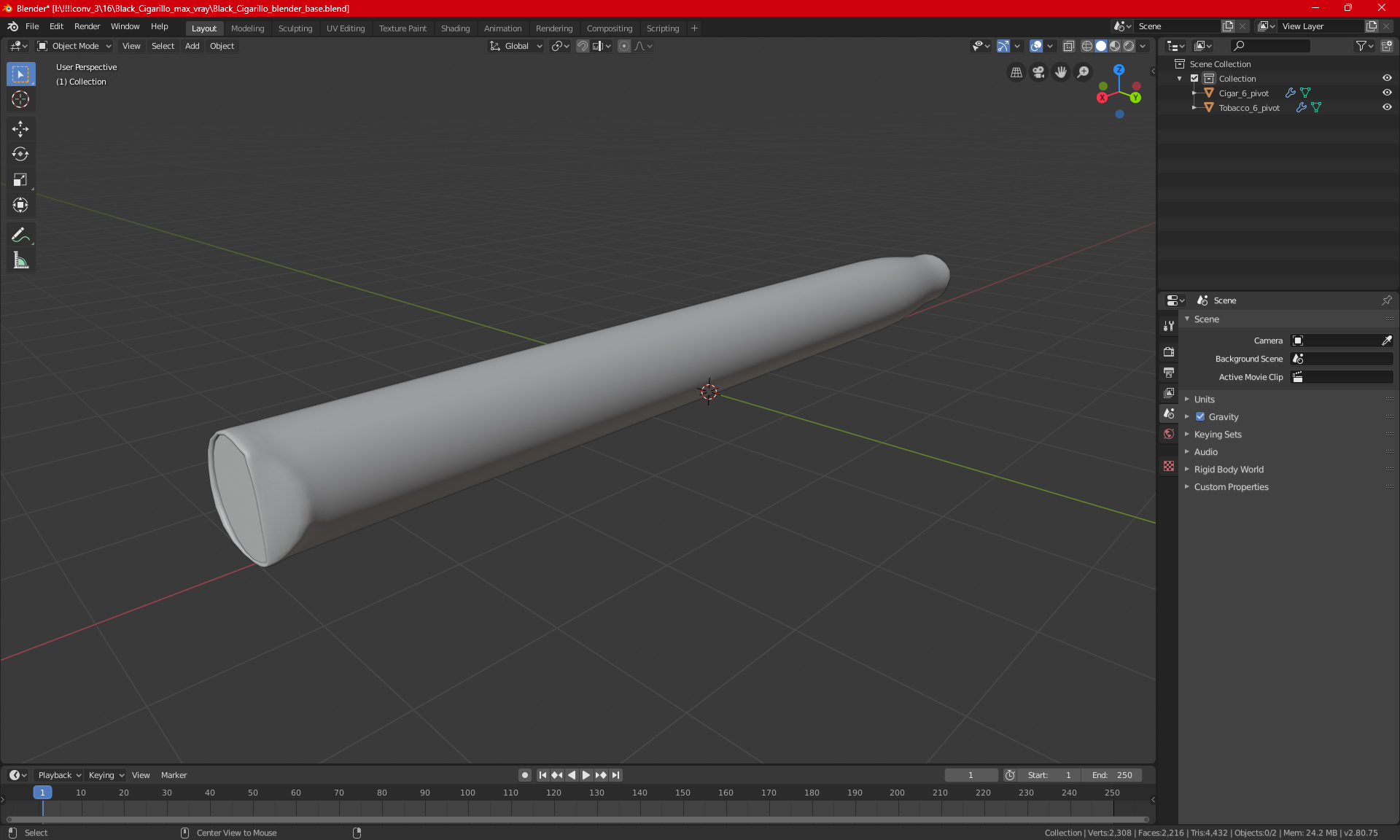This screenshot has width=1400, height=840.
Task: Pin the properties editor
Action: [1386, 300]
